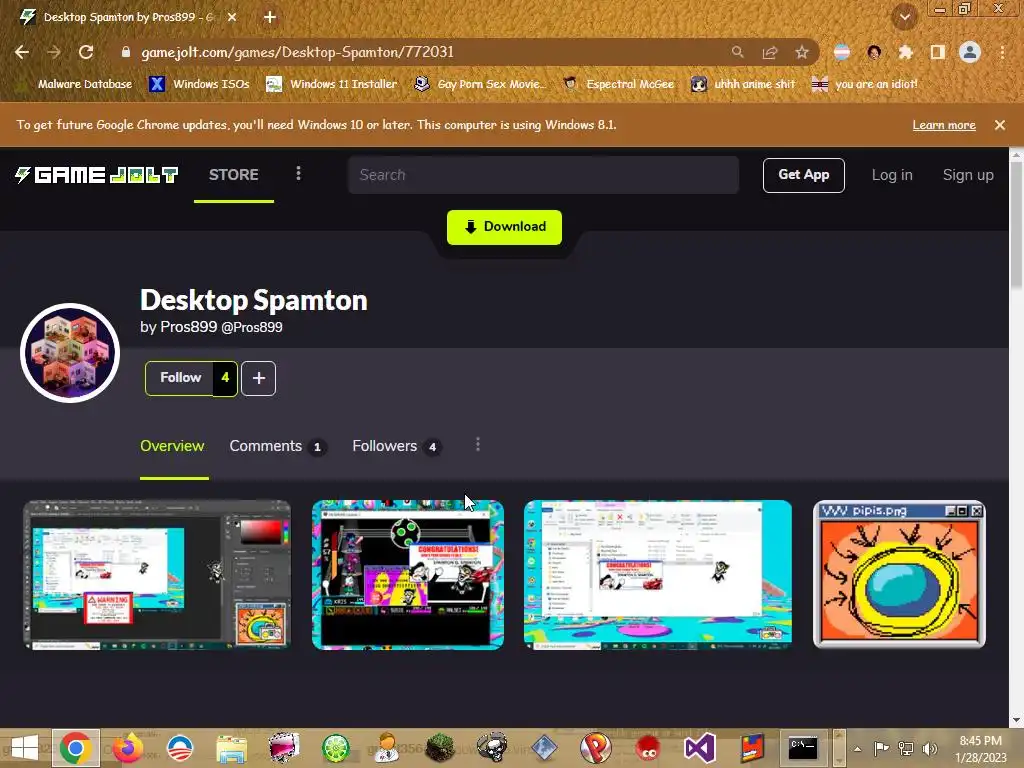1024x768 pixels.
Task: Launch Firefox from the taskbar
Action: click(x=128, y=748)
